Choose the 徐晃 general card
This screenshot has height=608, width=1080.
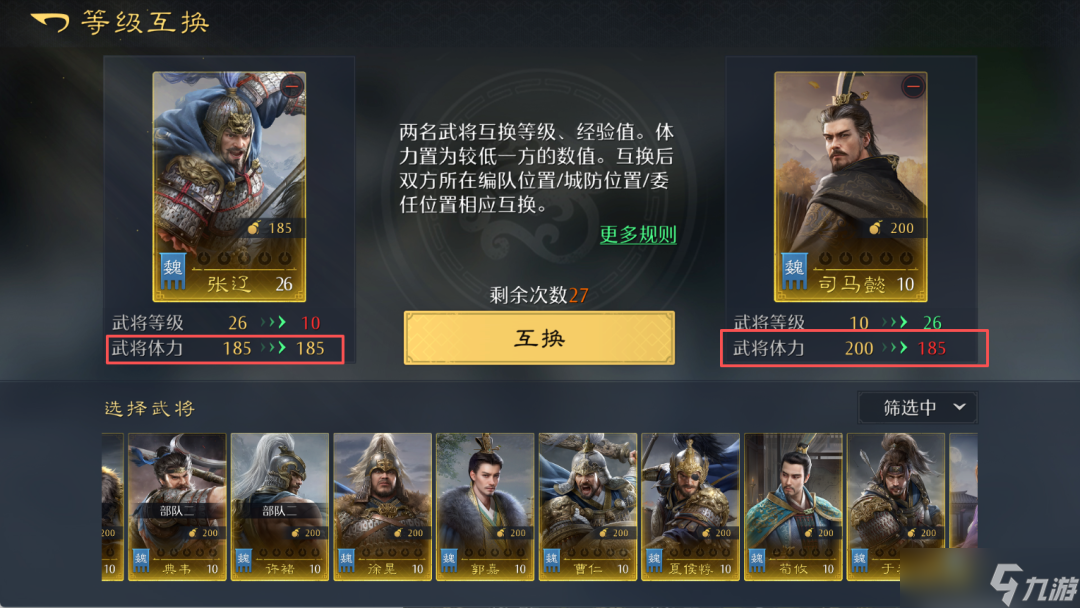tap(382, 507)
